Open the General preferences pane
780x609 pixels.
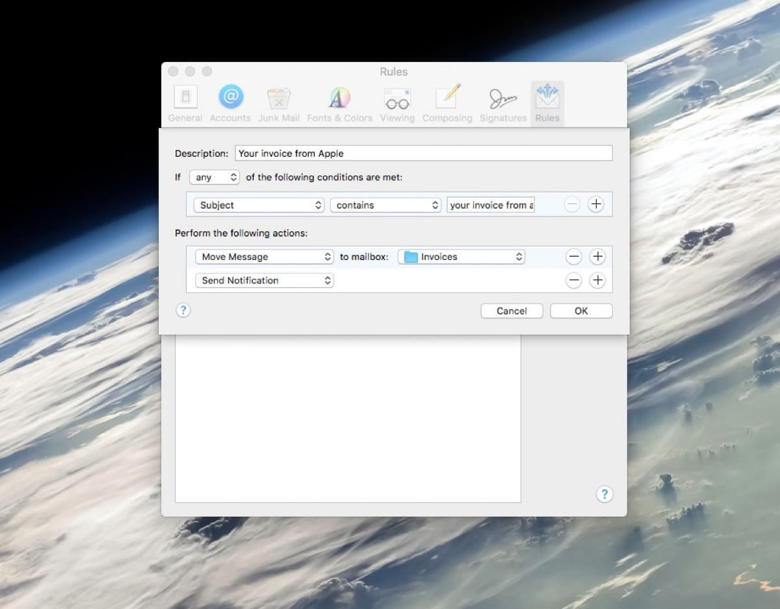point(185,103)
